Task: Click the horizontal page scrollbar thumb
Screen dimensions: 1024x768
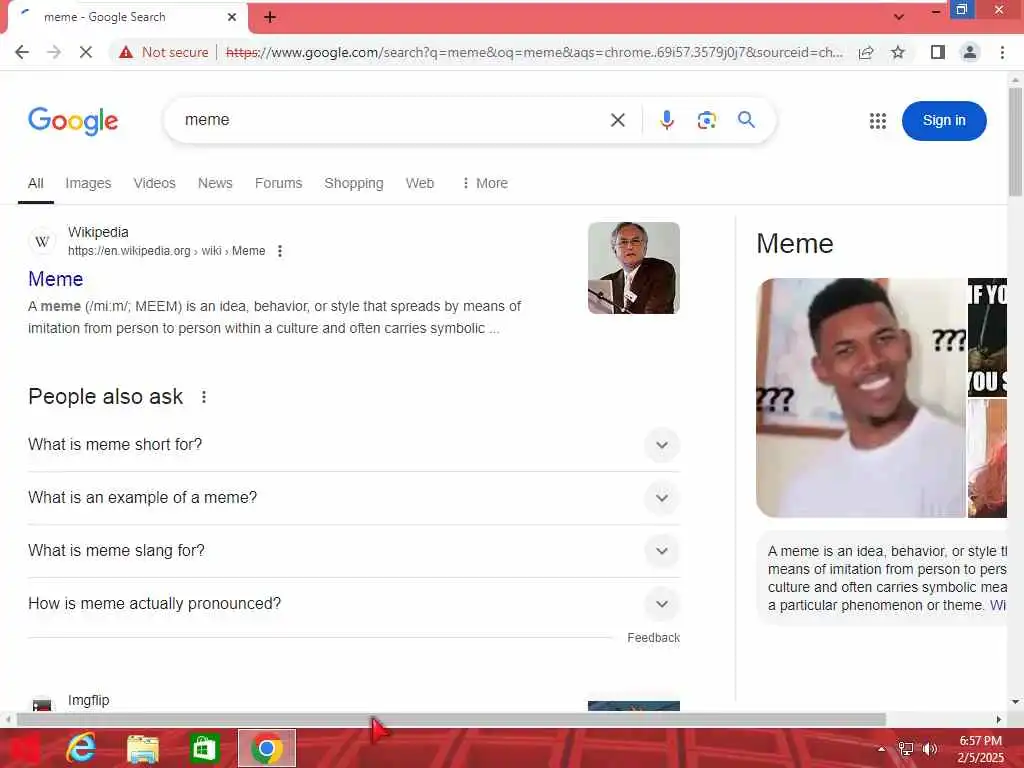Action: 451,720
